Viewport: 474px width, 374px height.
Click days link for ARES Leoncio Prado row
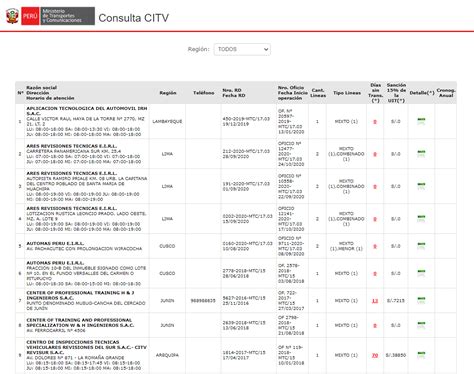pyautogui.click(x=375, y=219)
